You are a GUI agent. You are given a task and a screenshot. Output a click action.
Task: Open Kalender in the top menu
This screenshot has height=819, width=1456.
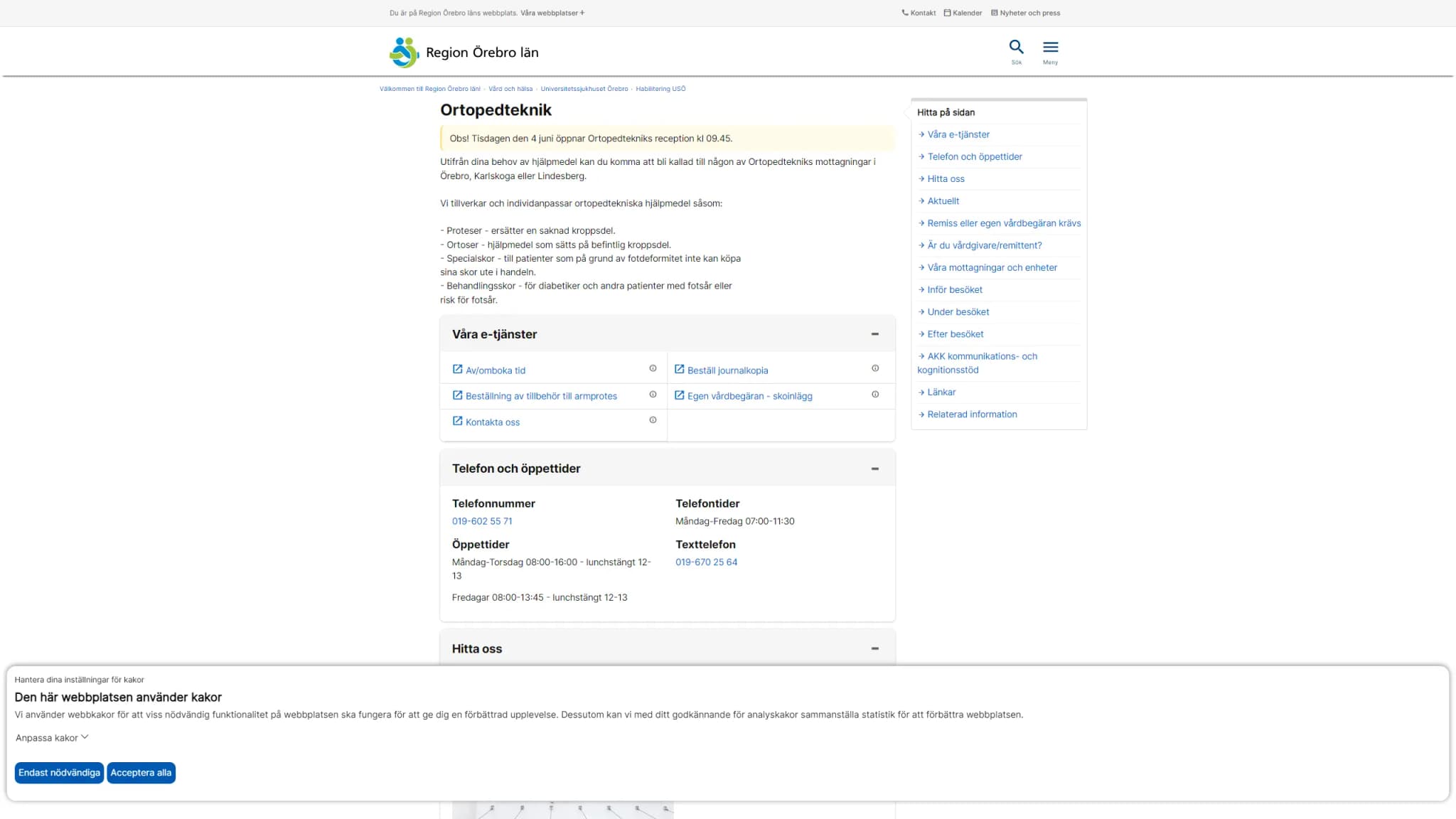click(963, 13)
